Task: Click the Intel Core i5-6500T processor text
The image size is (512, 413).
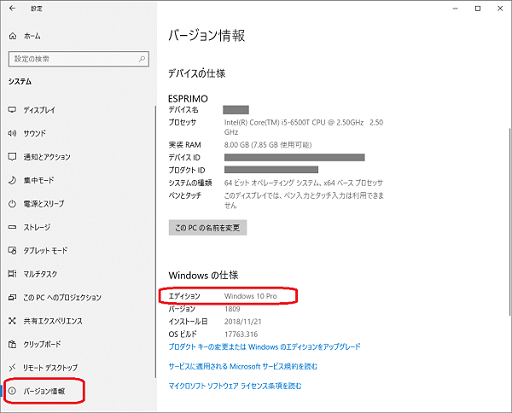Action: click(x=304, y=127)
